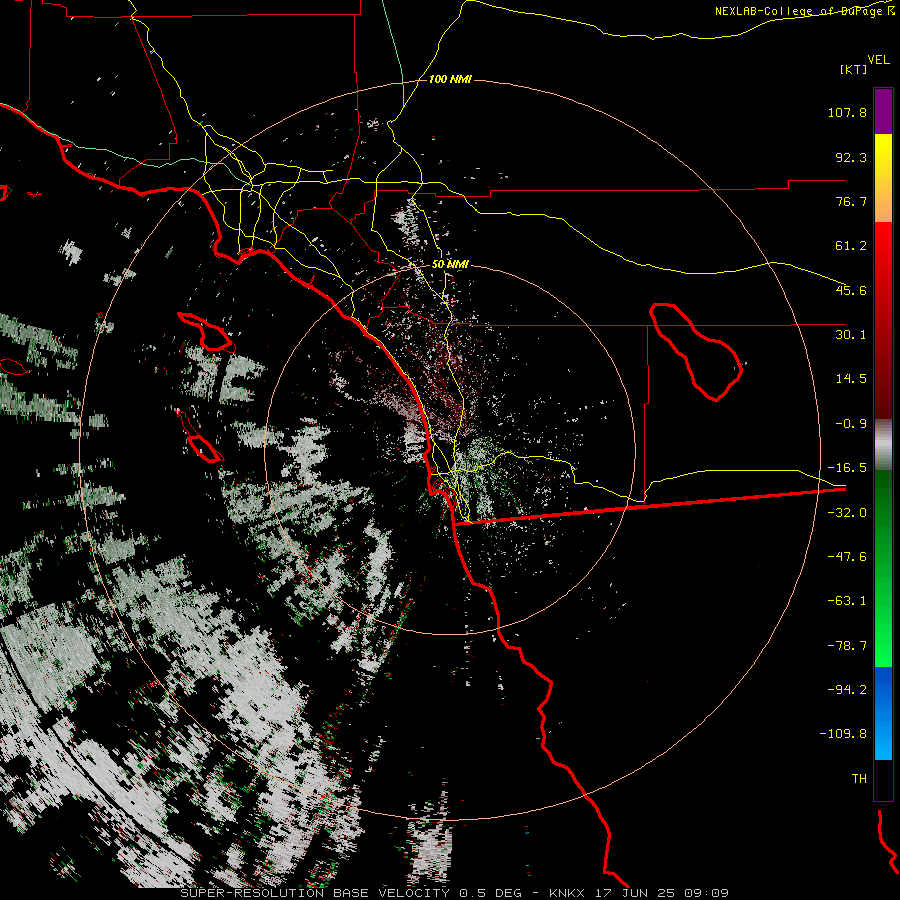Click the black TH segment of the color scale

[883, 779]
